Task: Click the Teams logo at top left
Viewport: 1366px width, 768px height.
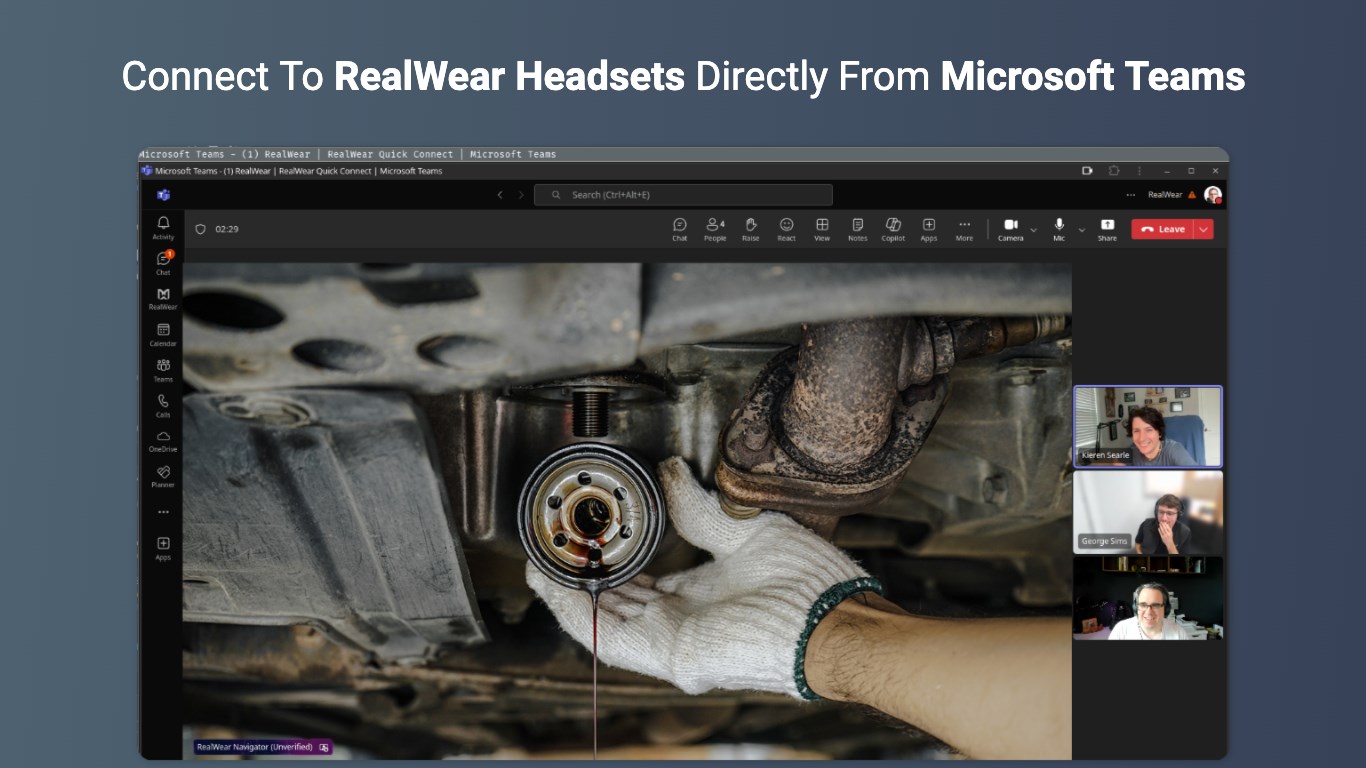Action: 163,195
